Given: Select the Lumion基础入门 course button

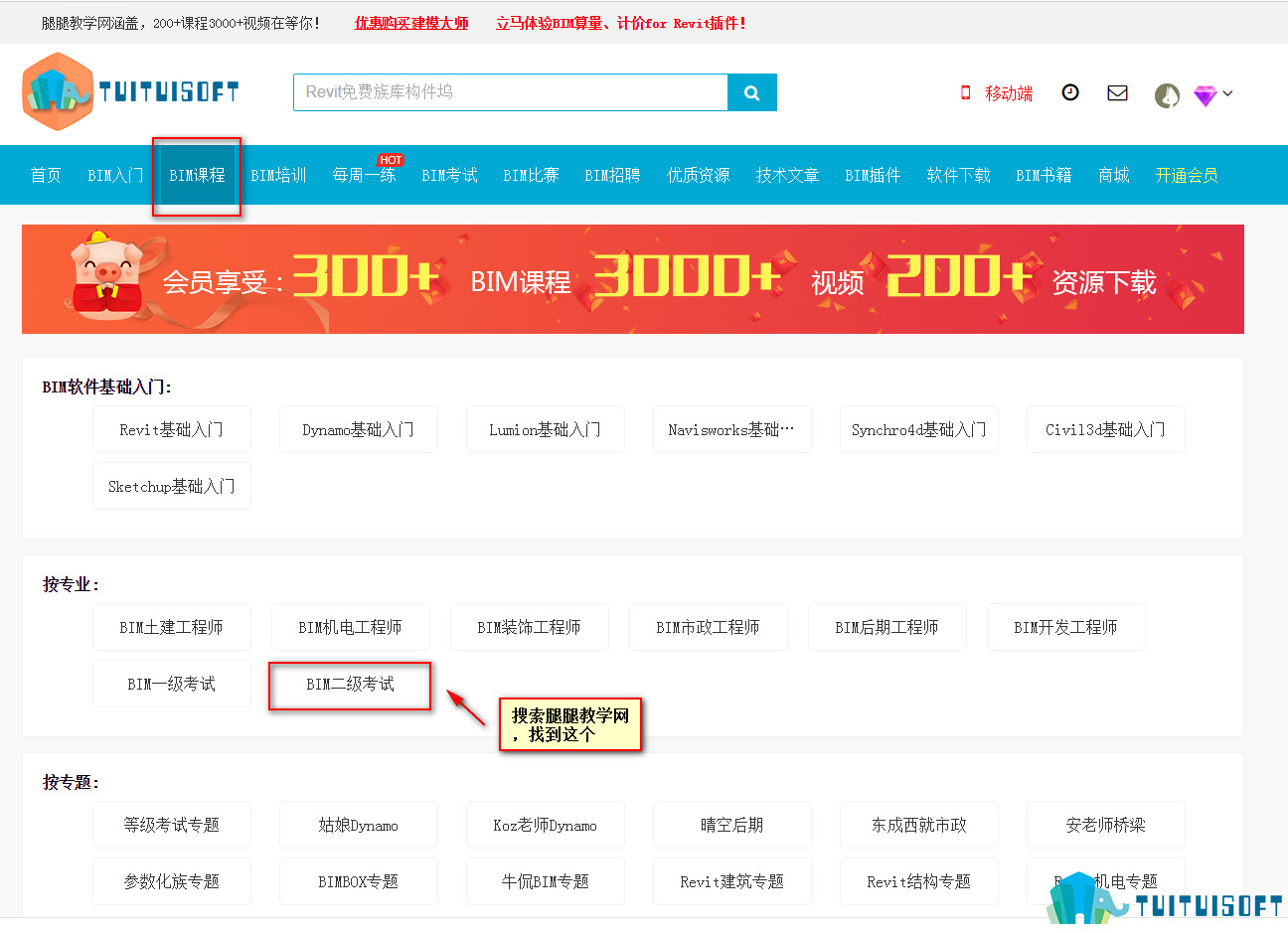Looking at the screenshot, I should 546,429.
